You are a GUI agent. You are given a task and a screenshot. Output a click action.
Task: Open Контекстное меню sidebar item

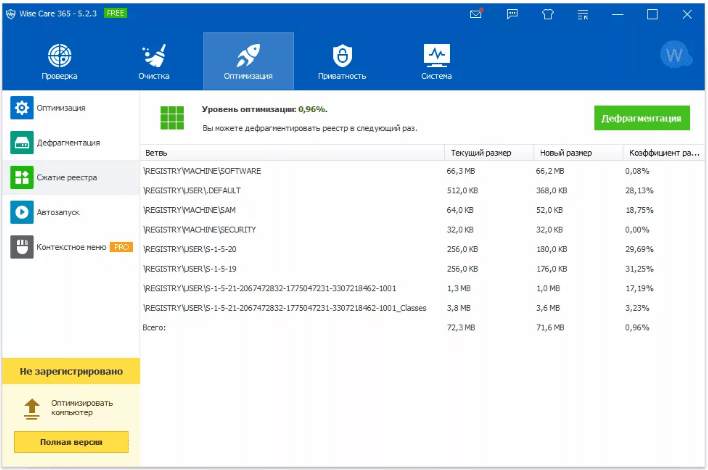click(x=71, y=247)
